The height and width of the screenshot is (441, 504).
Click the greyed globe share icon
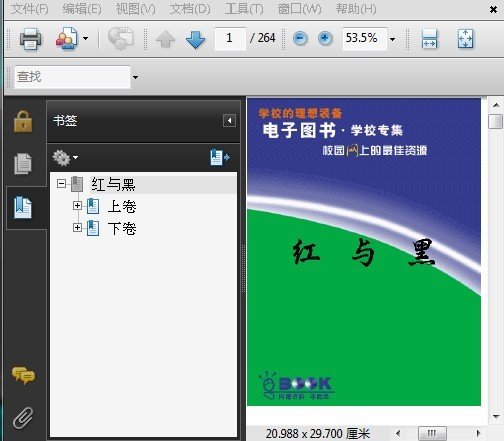(120, 39)
